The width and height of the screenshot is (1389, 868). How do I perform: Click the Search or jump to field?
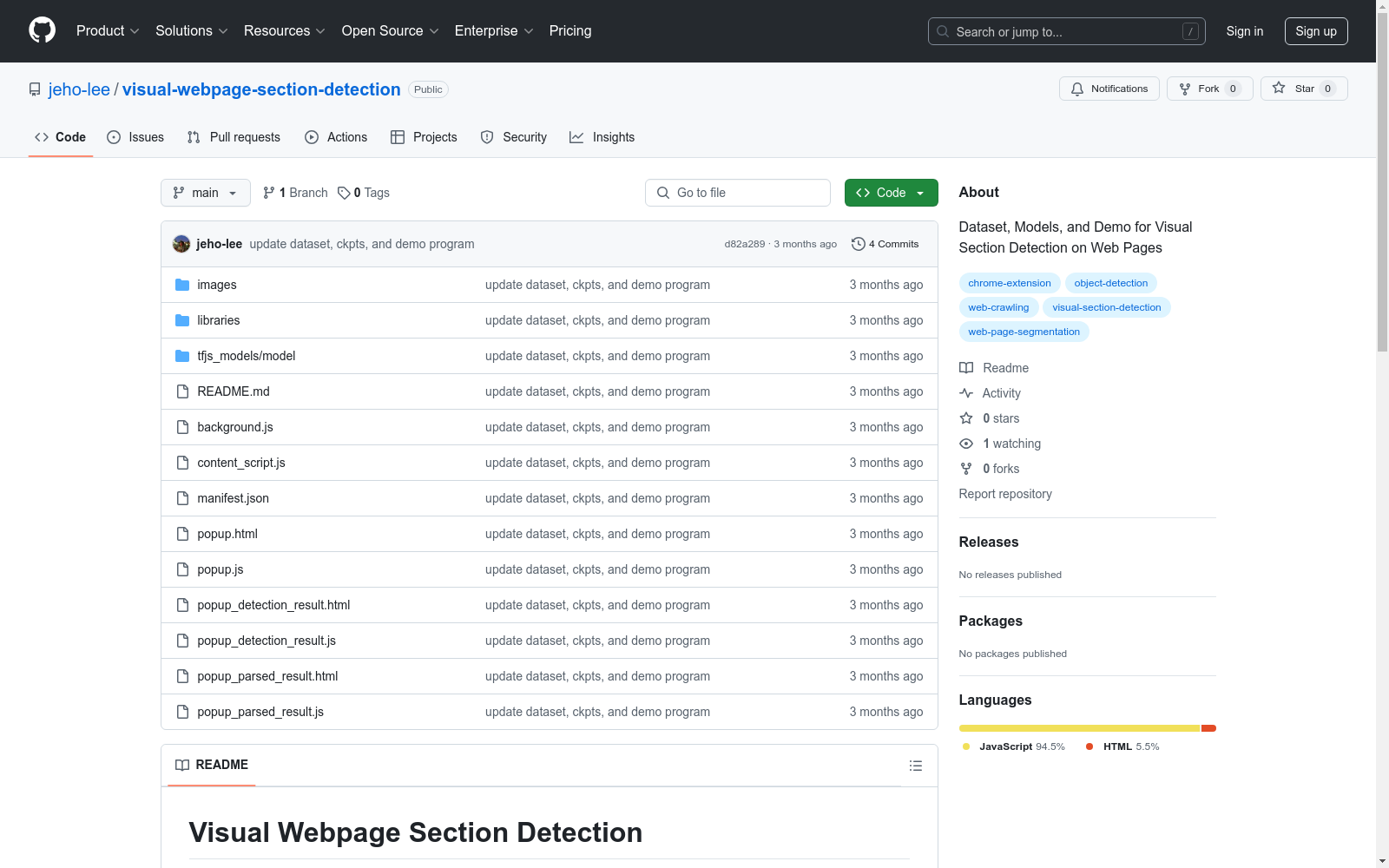point(1067,31)
